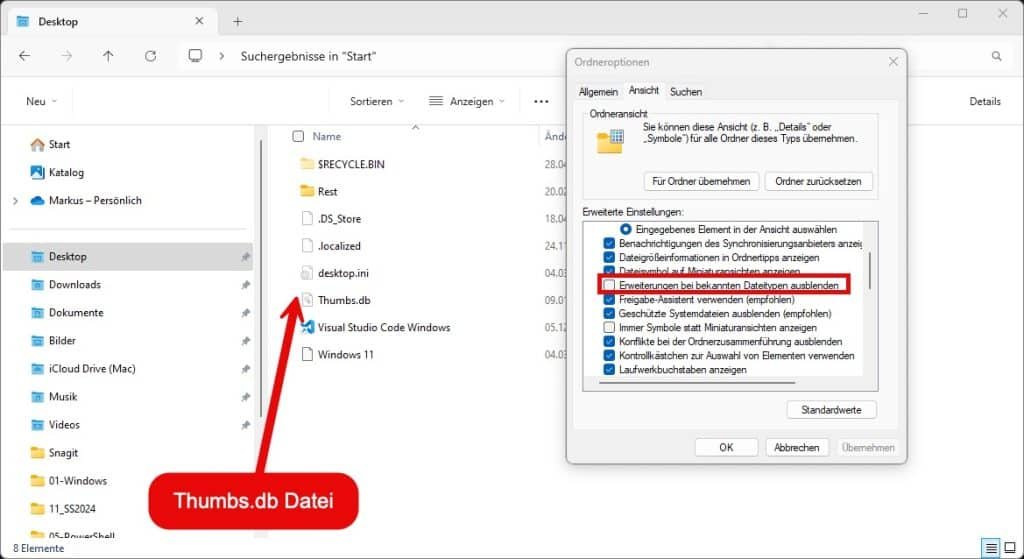Switch to large icons view in status bar
1024x559 pixels.
click(x=1010, y=548)
